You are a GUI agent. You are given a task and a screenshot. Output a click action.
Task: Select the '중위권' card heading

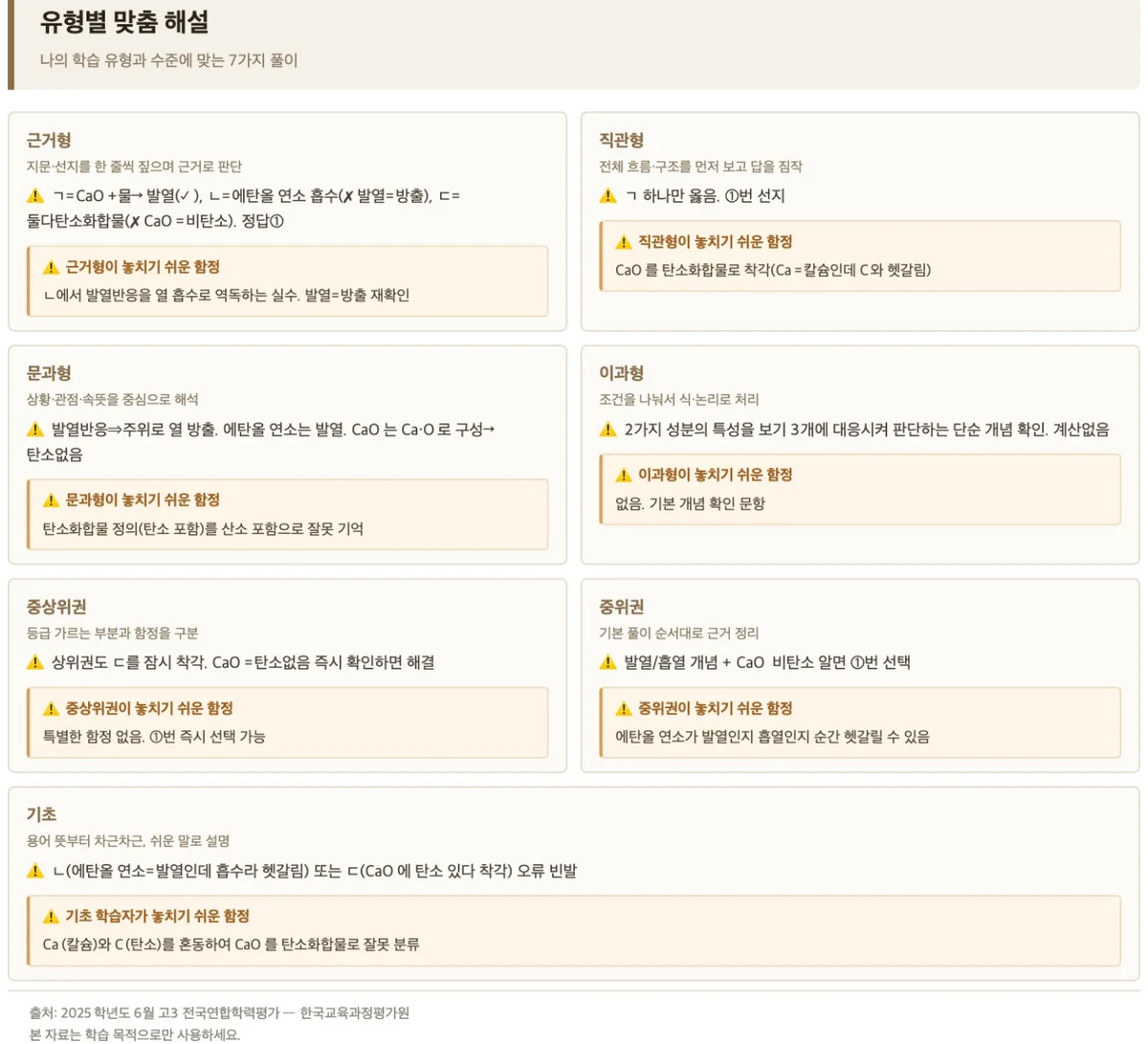click(x=622, y=607)
